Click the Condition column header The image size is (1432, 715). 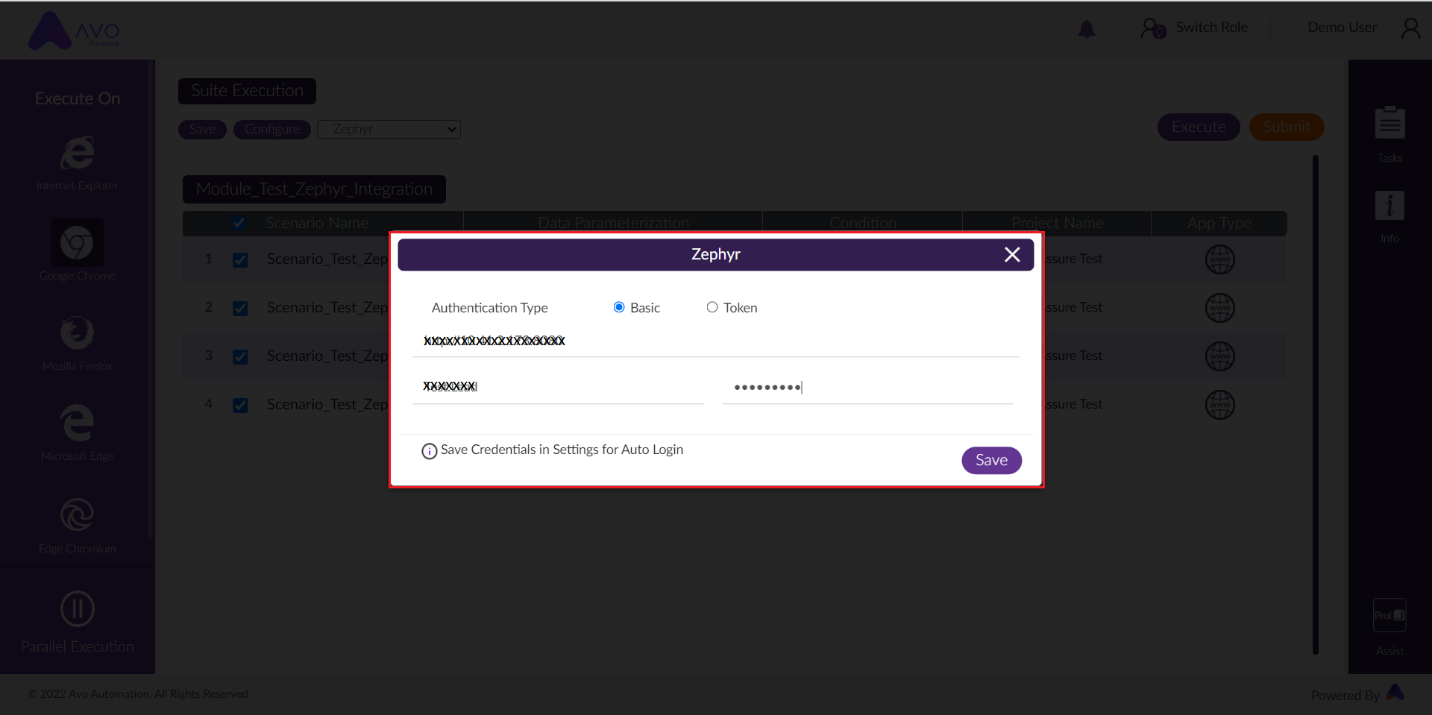pos(863,223)
